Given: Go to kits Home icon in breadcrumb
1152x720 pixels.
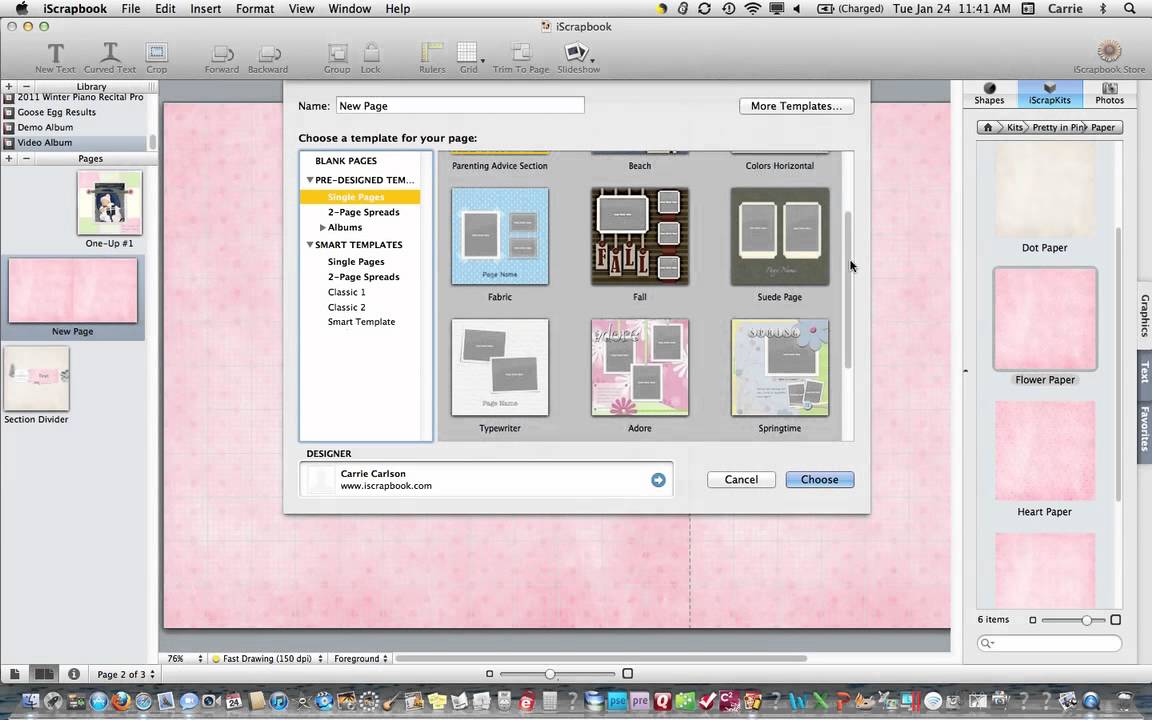Looking at the screenshot, I should pos(988,127).
